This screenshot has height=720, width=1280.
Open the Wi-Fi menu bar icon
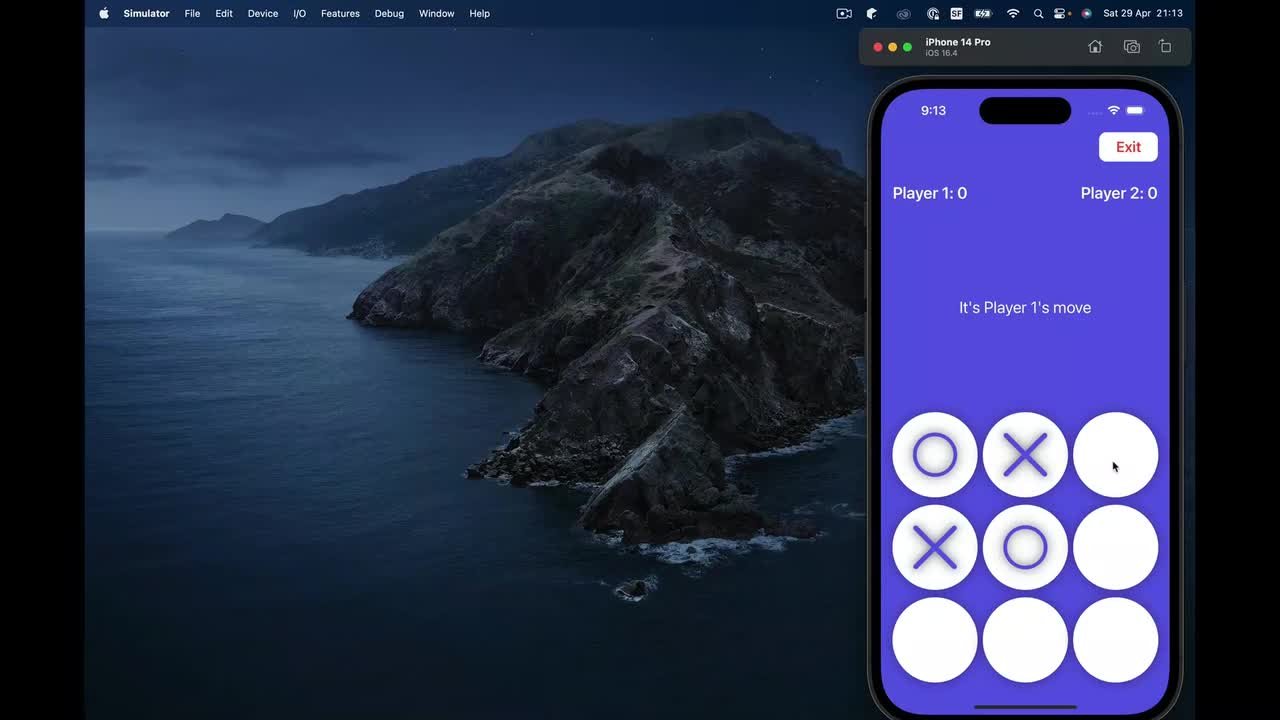(1013, 13)
